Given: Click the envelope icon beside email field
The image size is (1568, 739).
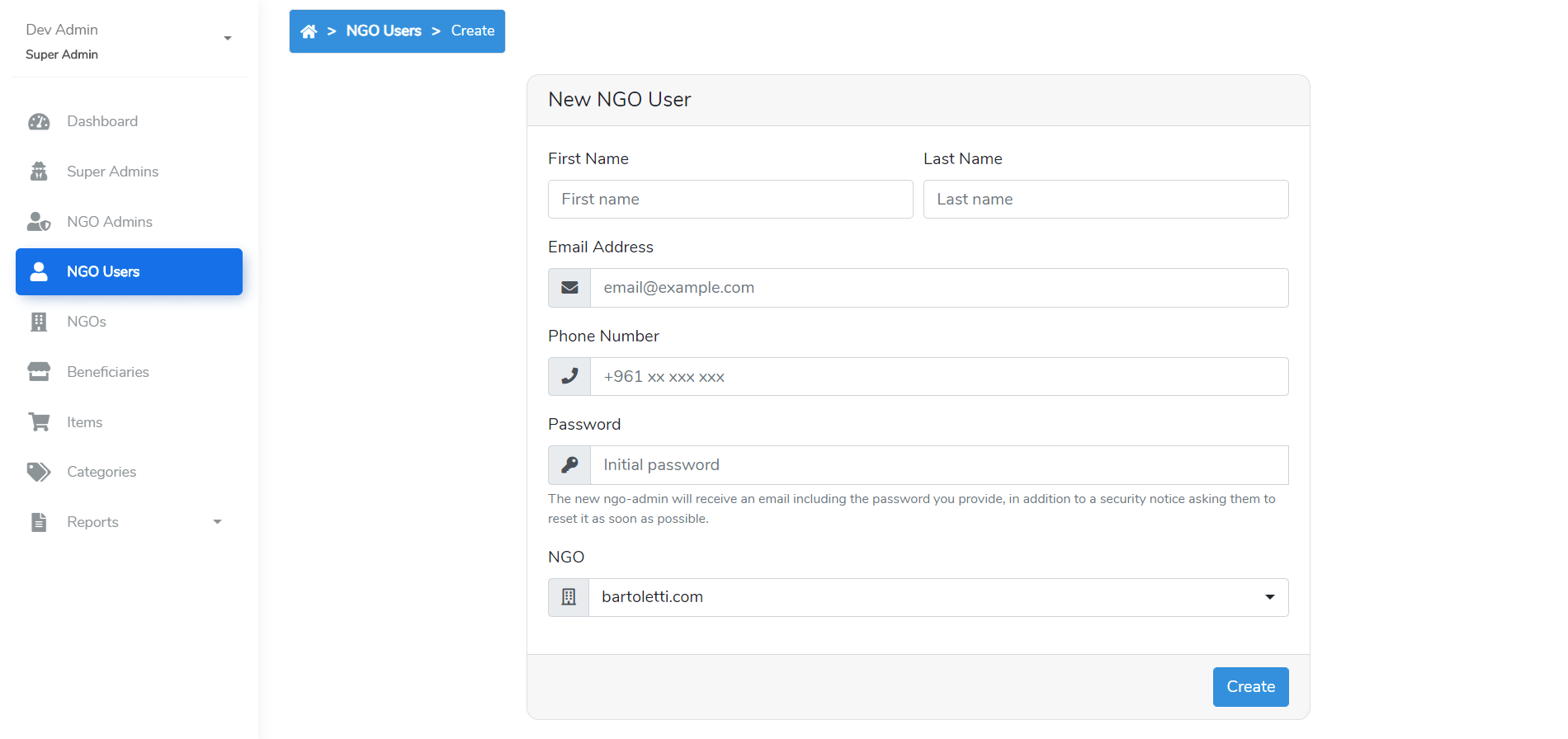Looking at the screenshot, I should point(569,288).
